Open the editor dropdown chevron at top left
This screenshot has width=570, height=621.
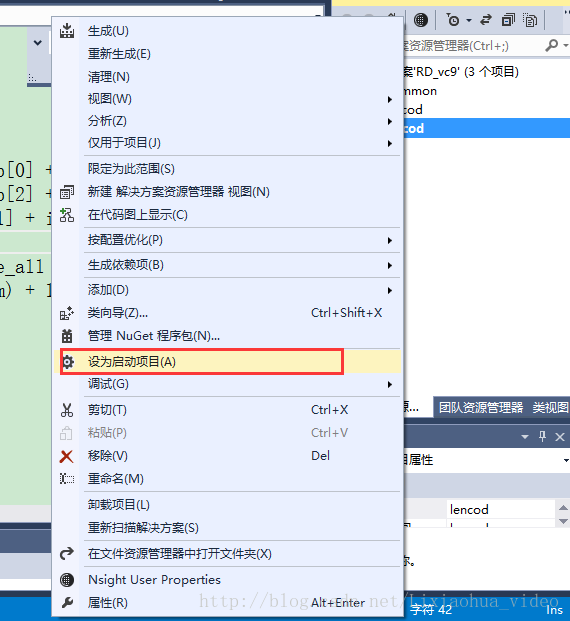[38, 42]
